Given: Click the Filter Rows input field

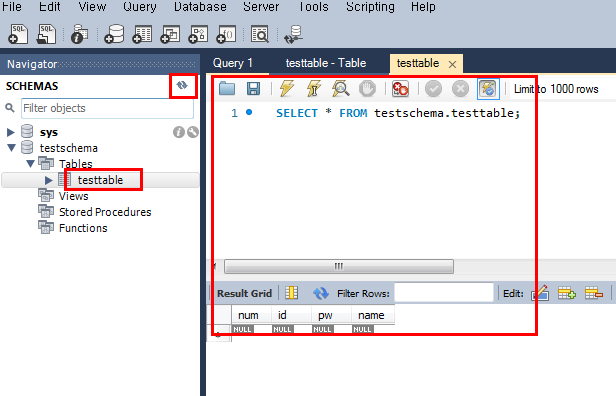Looking at the screenshot, I should coord(444,293).
